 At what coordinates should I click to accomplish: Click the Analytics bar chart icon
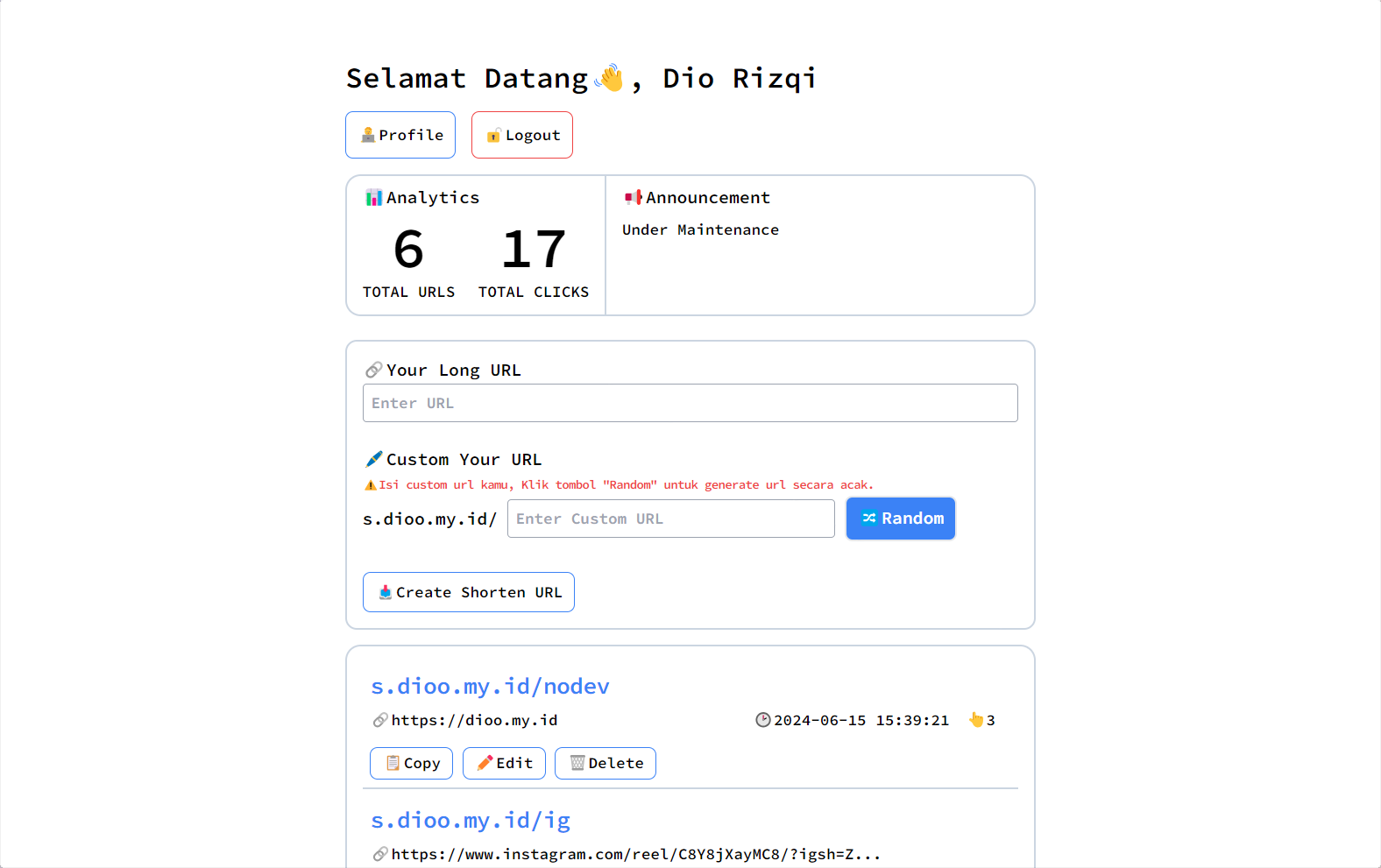click(x=374, y=197)
